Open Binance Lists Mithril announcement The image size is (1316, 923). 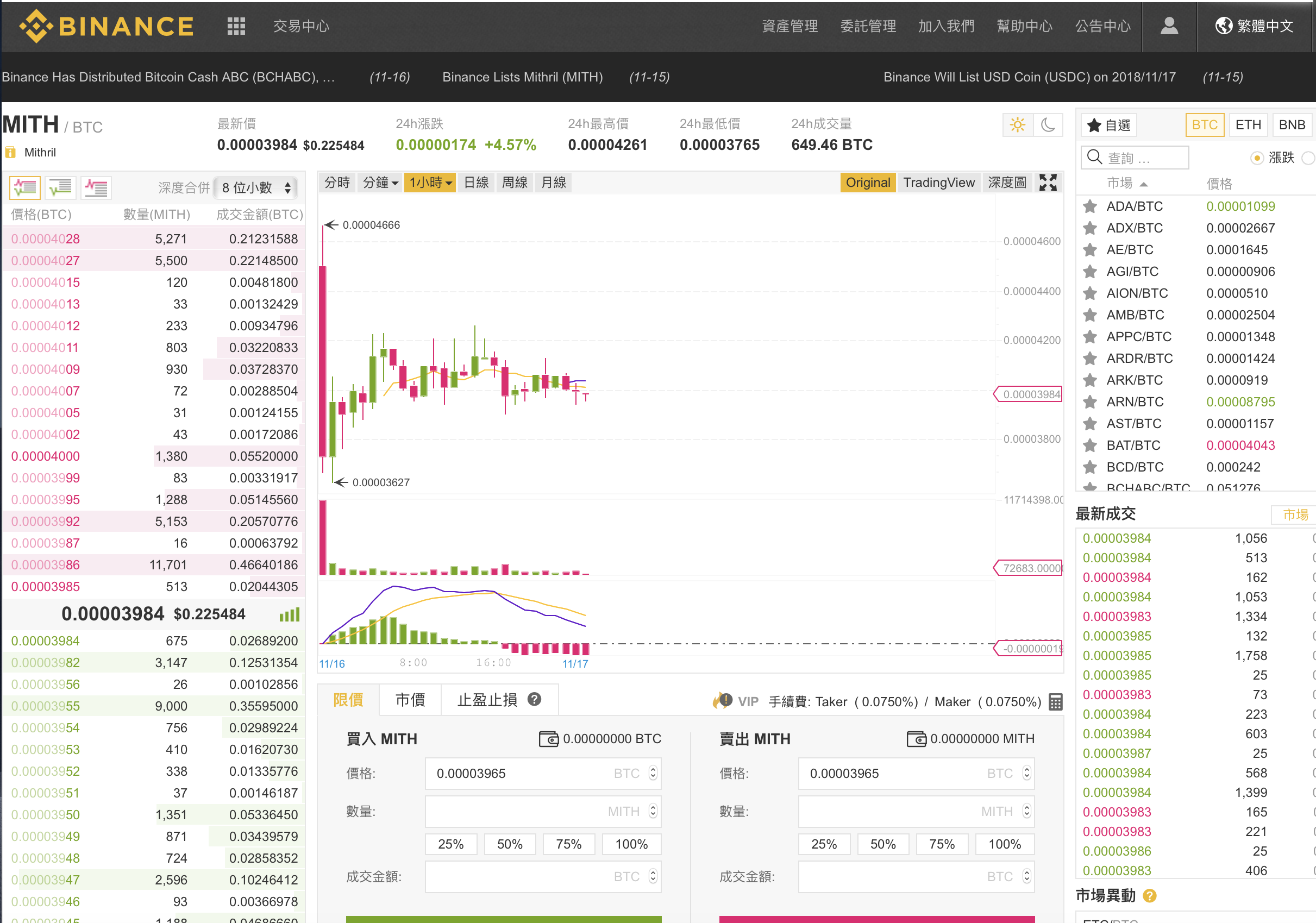(522, 77)
